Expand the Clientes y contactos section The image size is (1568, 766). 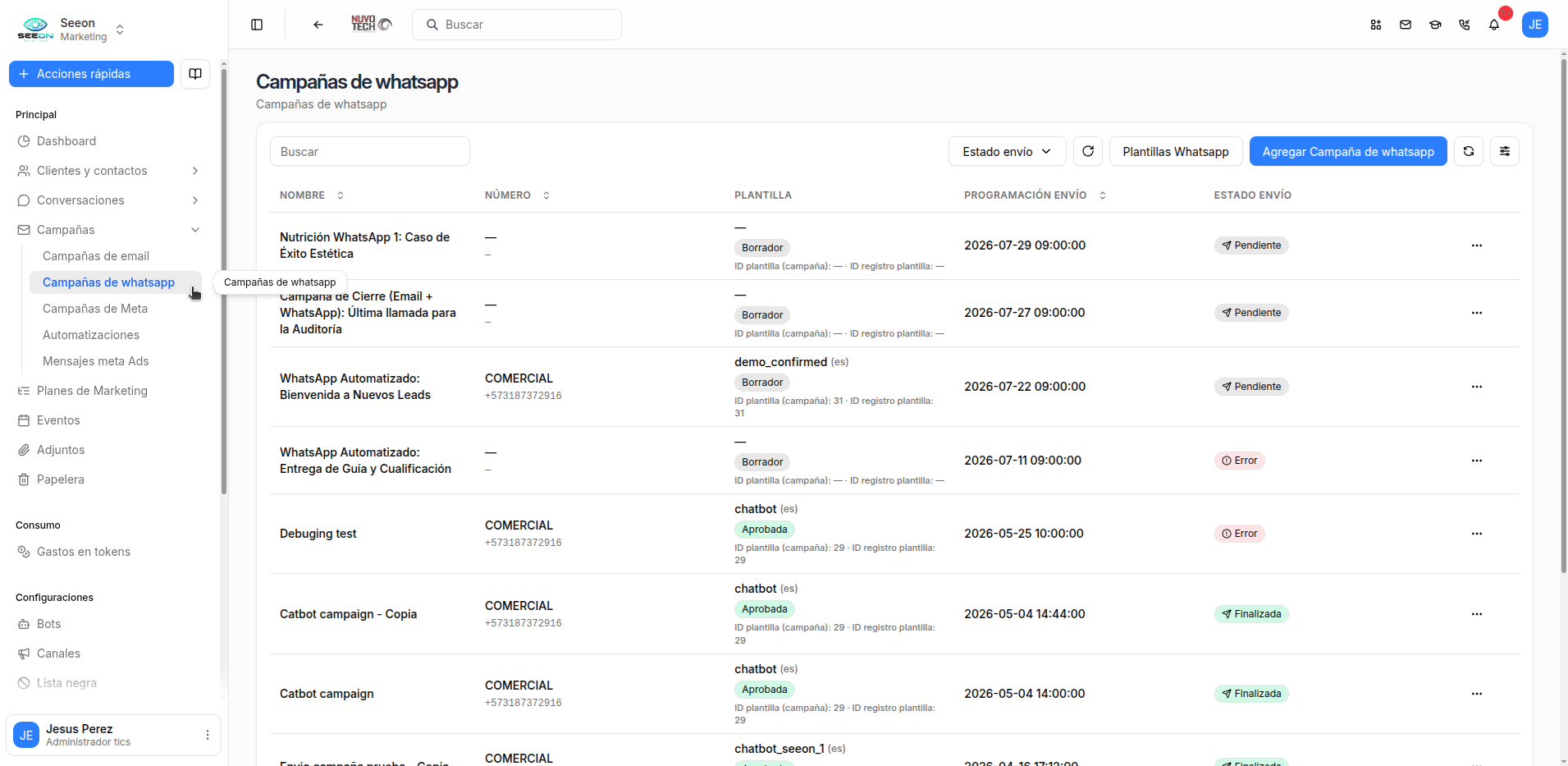click(x=109, y=171)
